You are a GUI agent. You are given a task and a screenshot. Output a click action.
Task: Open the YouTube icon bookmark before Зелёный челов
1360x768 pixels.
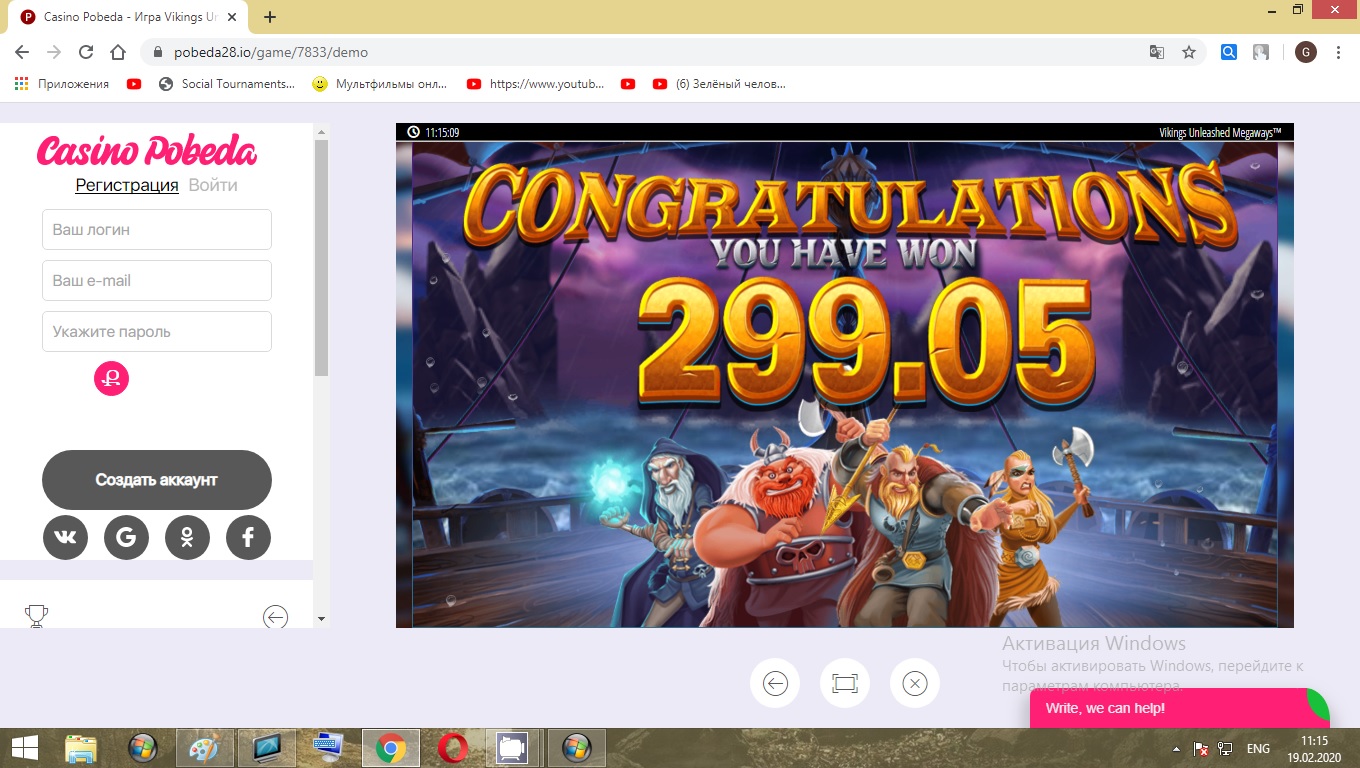[x=628, y=84]
